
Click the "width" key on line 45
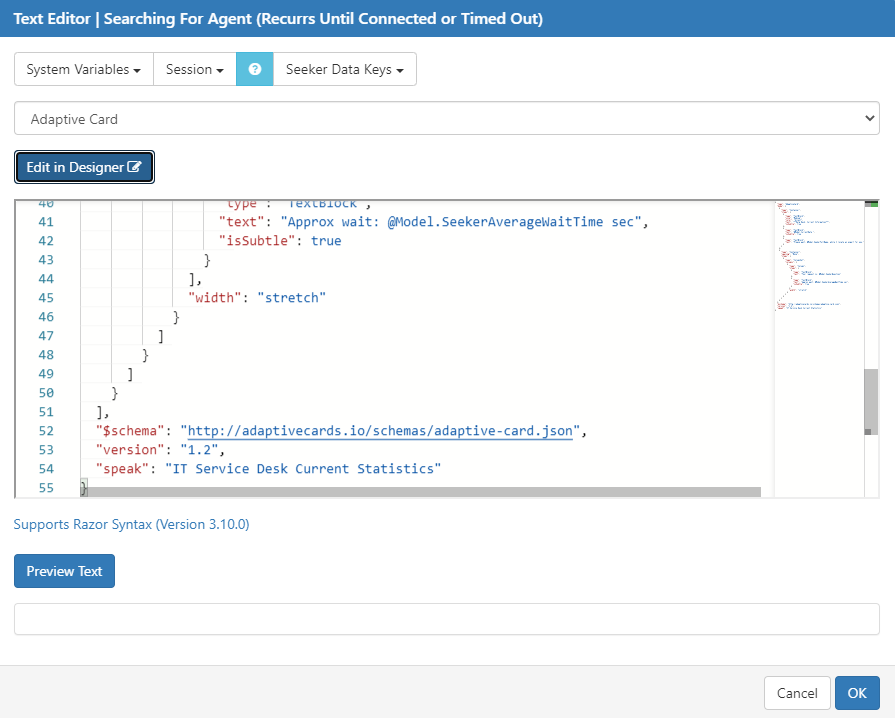215,298
